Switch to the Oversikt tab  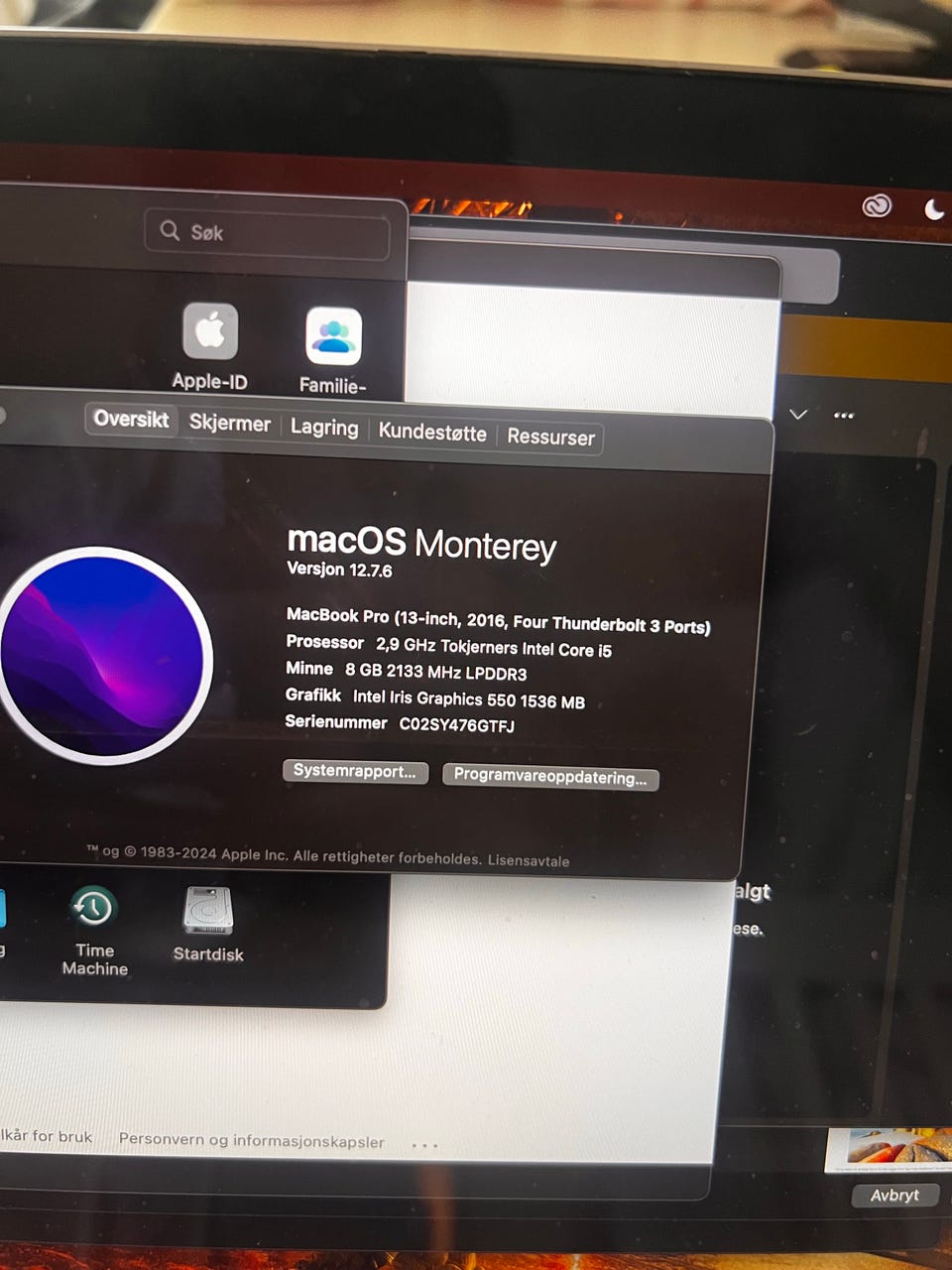pos(131,419)
